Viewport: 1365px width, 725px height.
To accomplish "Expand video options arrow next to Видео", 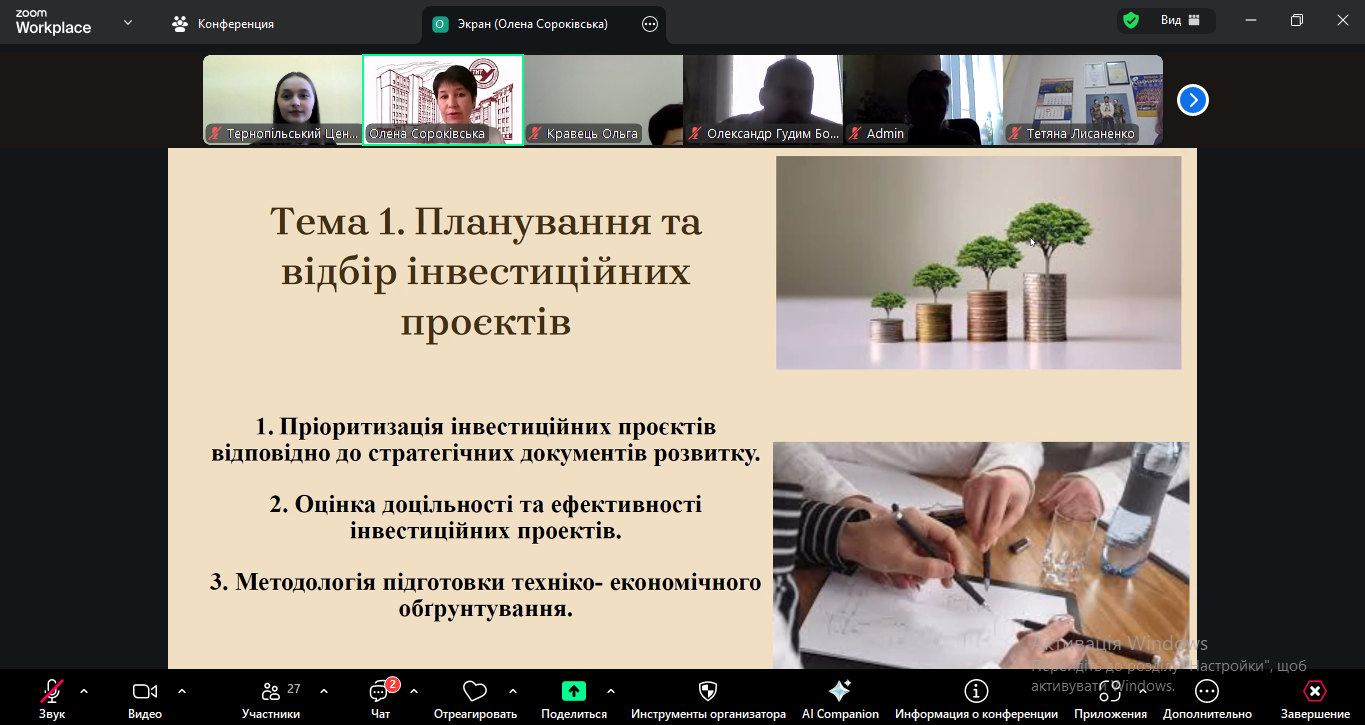I will click(182, 691).
